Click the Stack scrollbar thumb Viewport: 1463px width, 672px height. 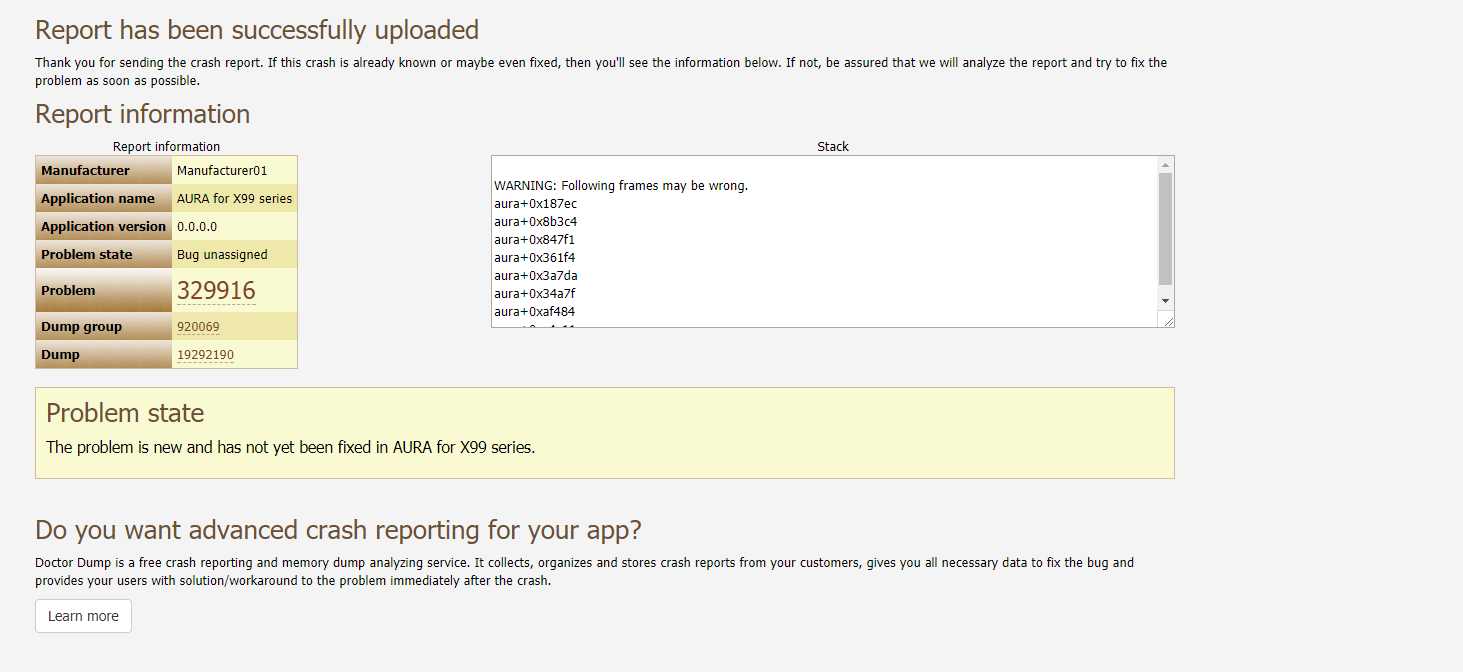(x=1165, y=229)
